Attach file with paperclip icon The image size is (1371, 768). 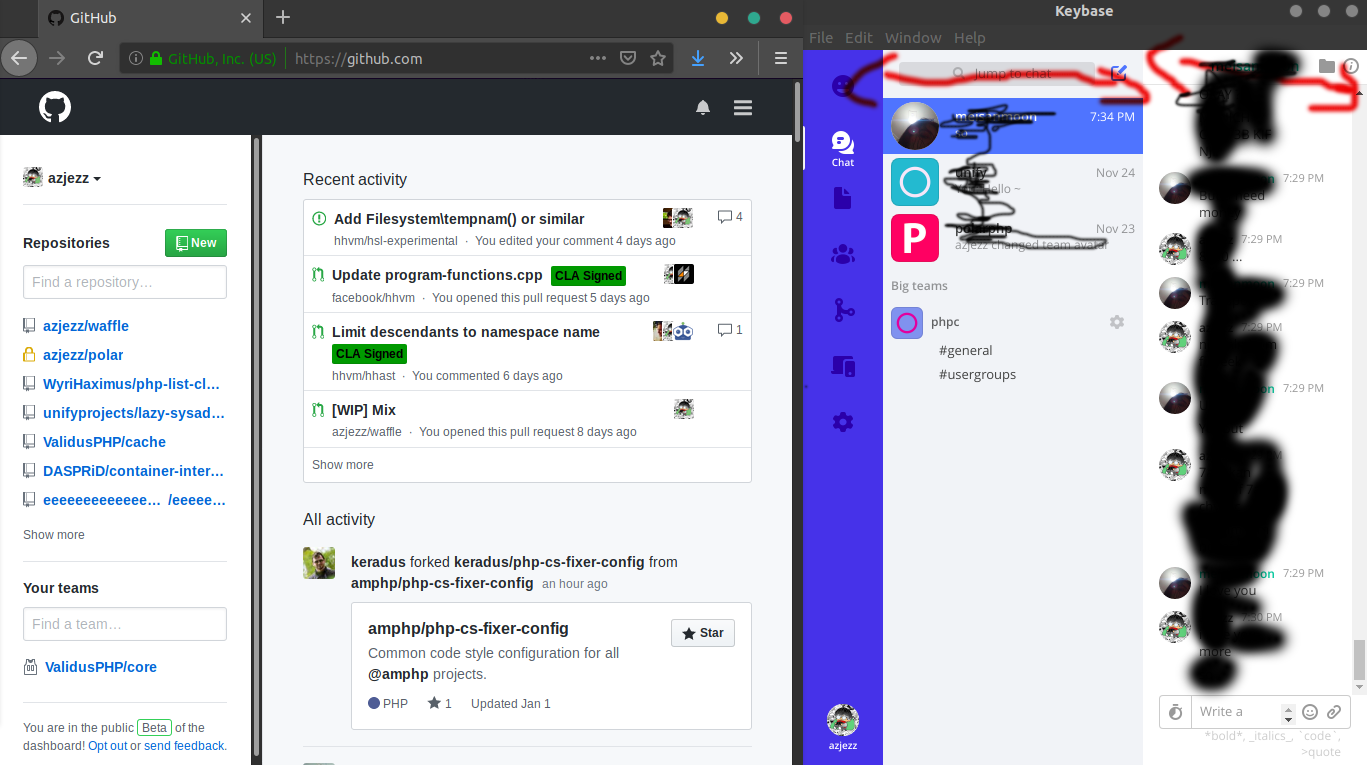1334,712
